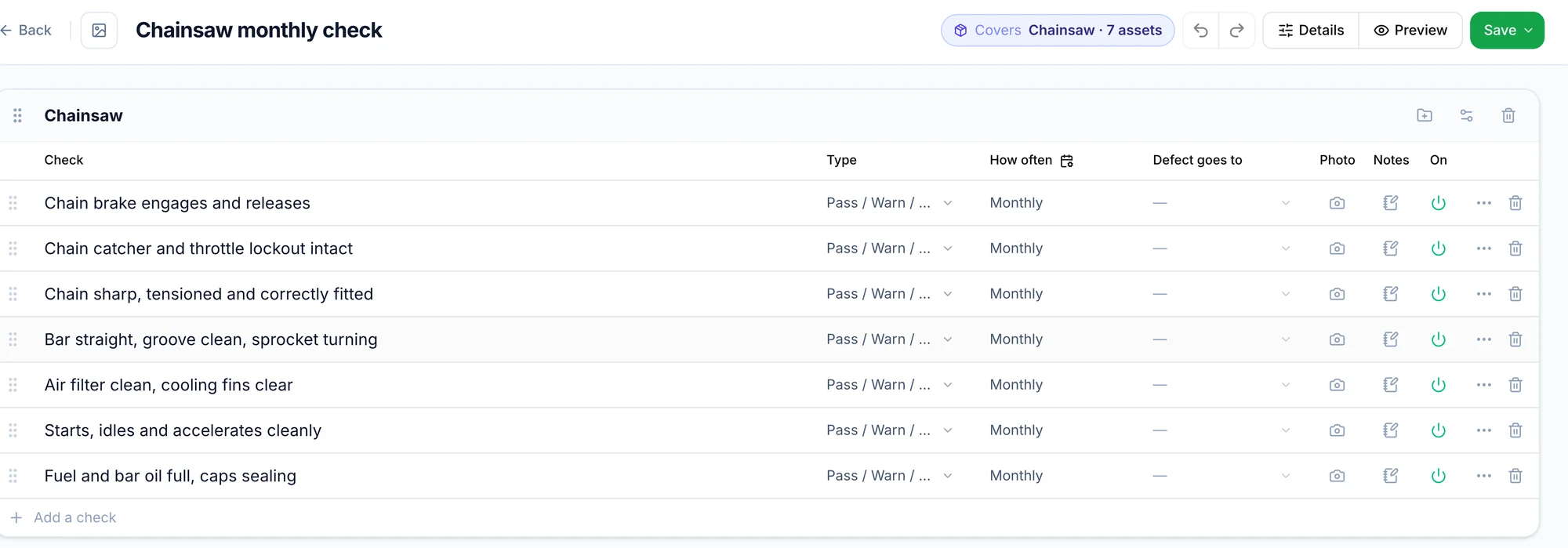Viewport: 1568px width, 548px height.
Task: Edit check text Air filter clean, cooling fins clear
Action: click(x=169, y=385)
